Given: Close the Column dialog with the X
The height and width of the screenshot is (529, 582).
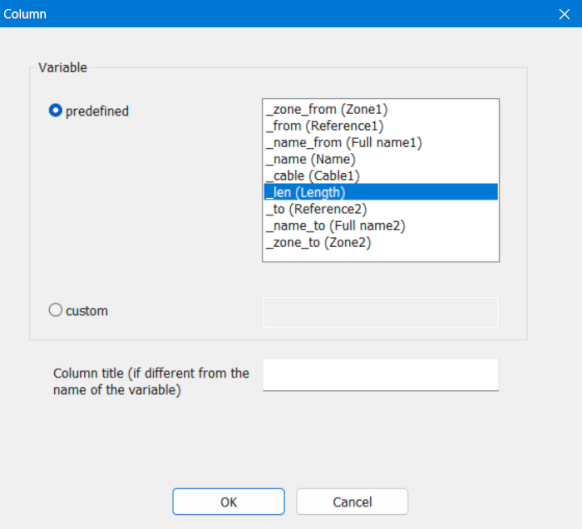Looking at the screenshot, I should (x=564, y=14).
